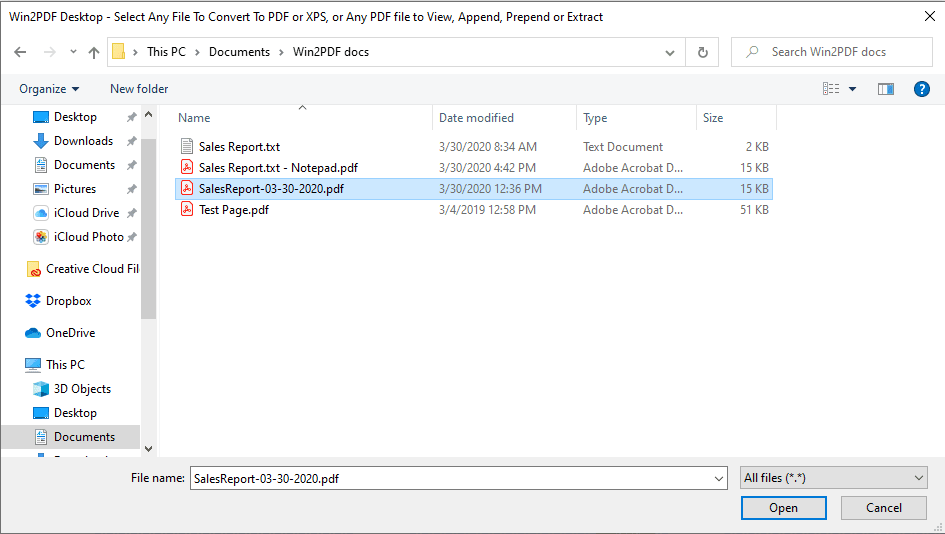945x534 pixels.
Task: Open help with the question mark icon
Action: 921,89
